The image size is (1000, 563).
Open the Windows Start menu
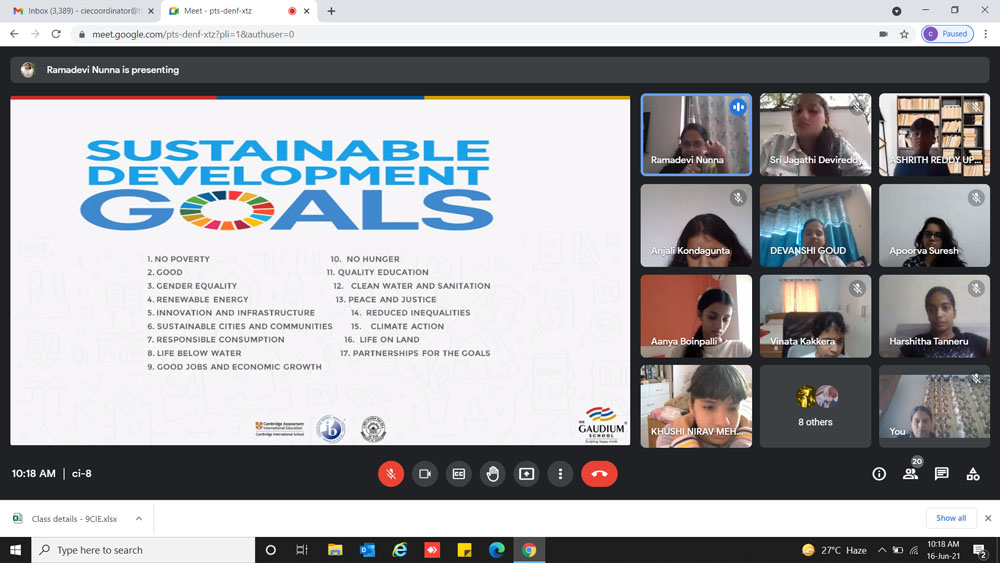[x=15, y=550]
